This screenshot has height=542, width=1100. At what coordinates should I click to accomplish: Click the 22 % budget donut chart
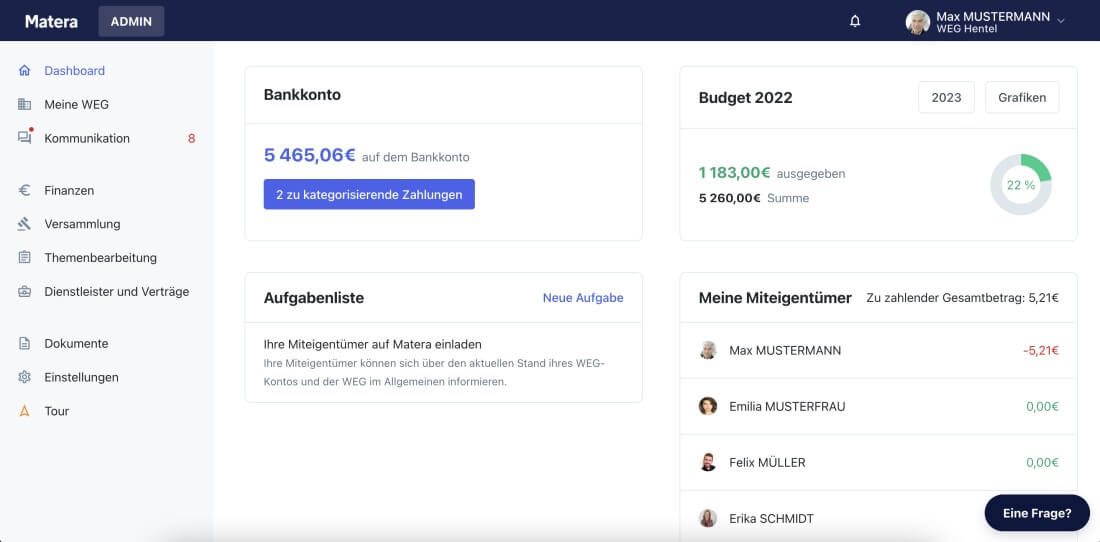tap(1021, 185)
